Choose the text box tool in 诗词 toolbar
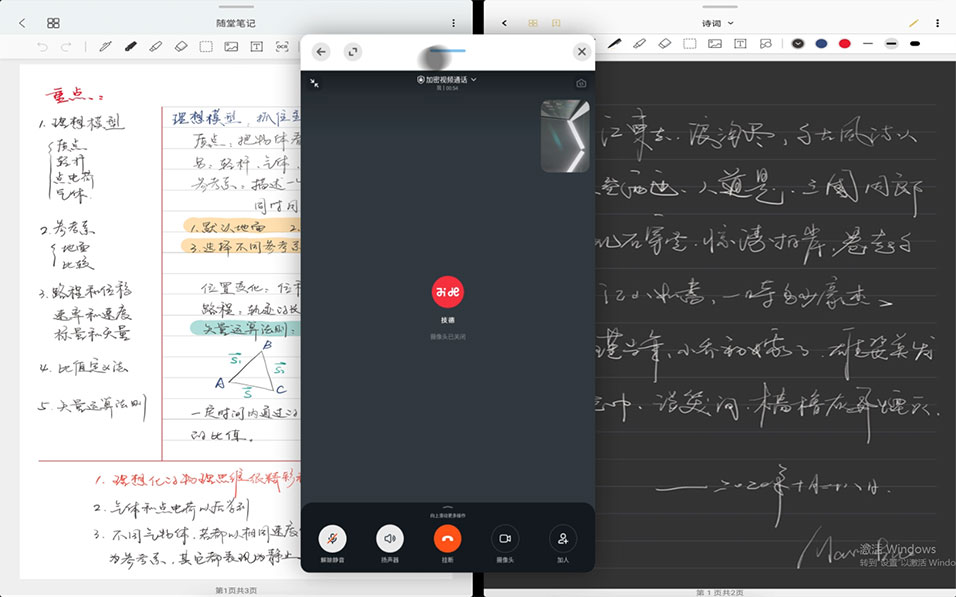 coord(740,44)
